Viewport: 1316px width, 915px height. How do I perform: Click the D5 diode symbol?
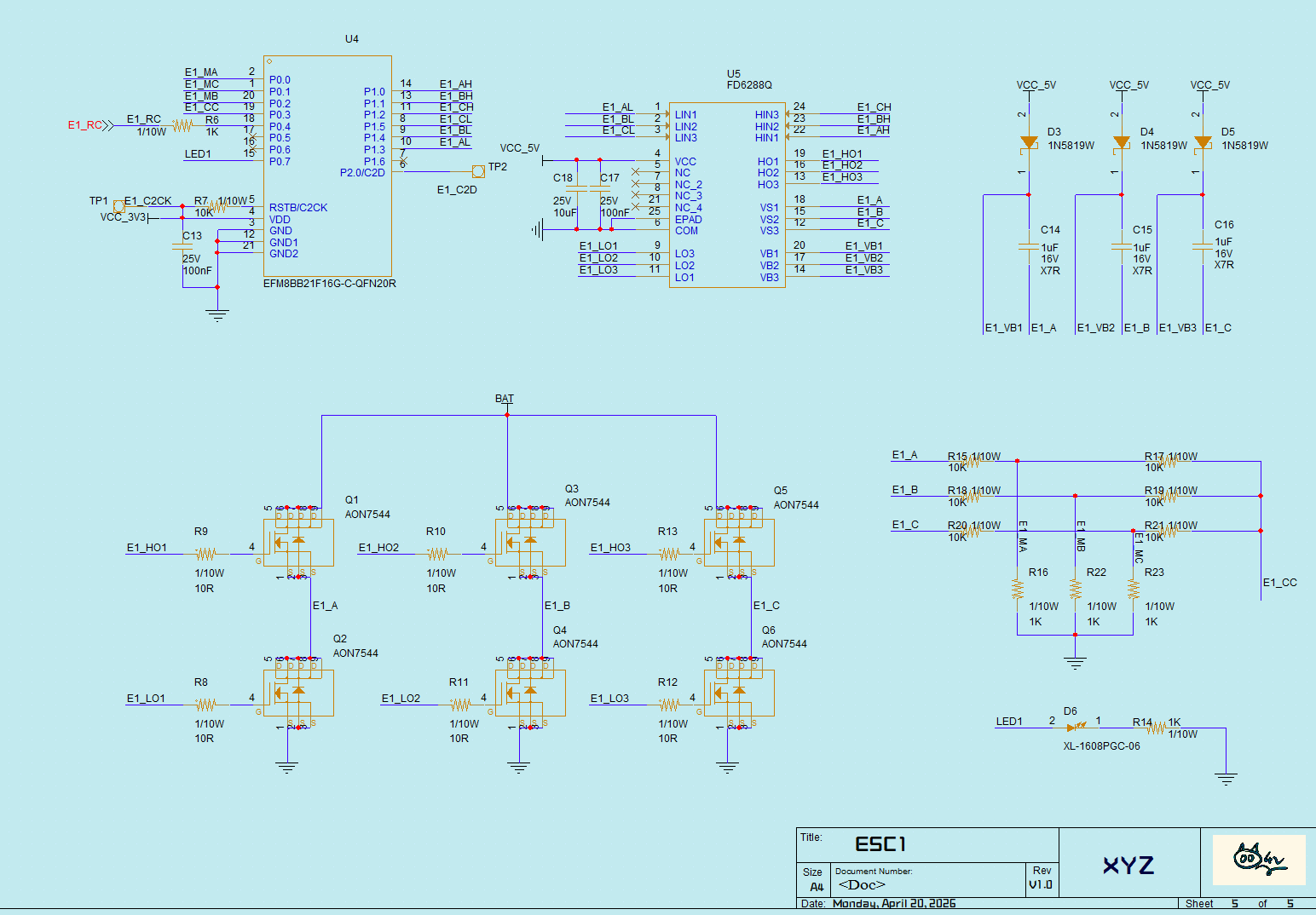tap(1203, 143)
